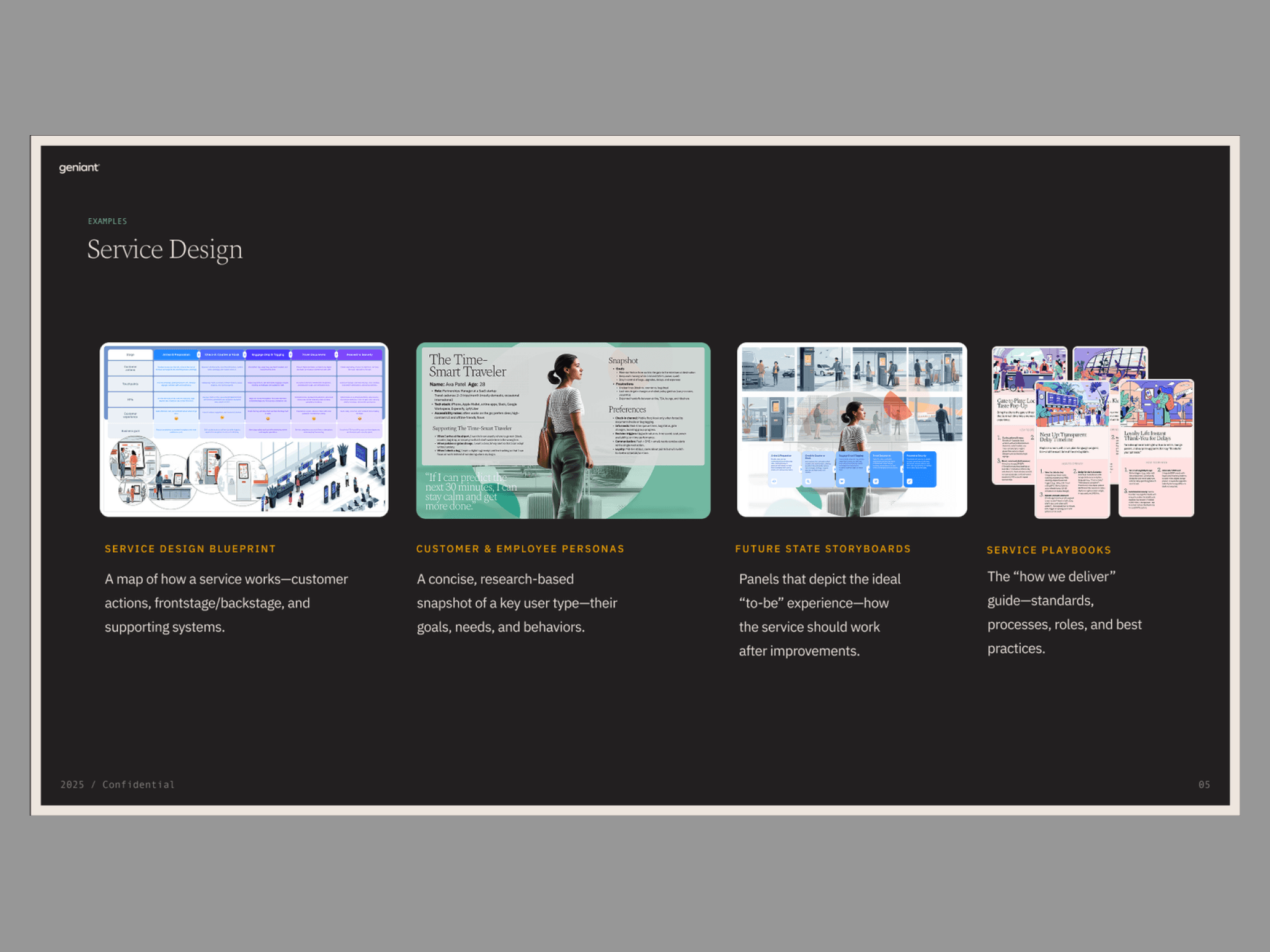Viewport: 1270px width, 952px height.
Task: Select the SERVICE DESIGN BLUEPRINT heading
Action: 190,549
